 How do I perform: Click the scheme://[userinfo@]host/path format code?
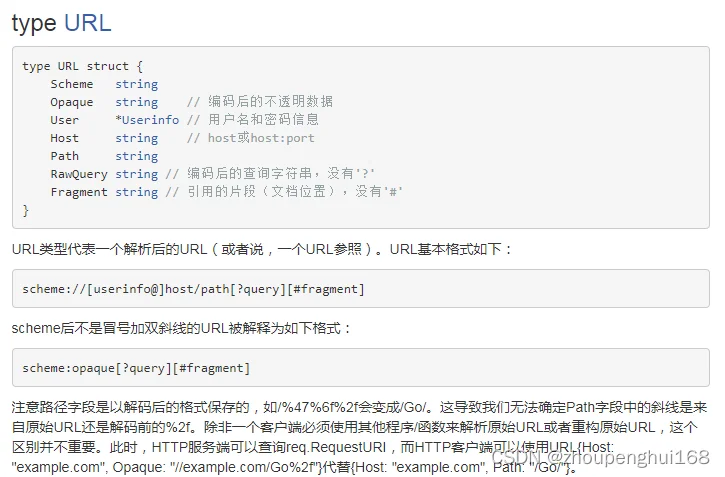pyautogui.click(x=193, y=289)
